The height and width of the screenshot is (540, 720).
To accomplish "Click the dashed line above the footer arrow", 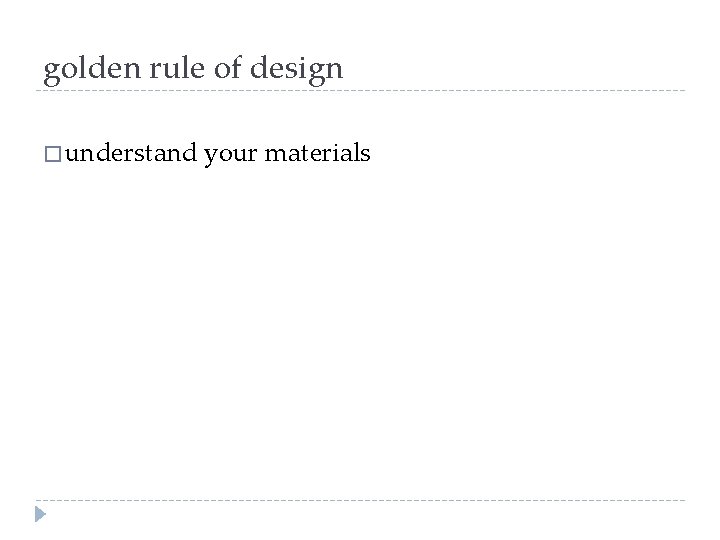I will tap(360, 500).
